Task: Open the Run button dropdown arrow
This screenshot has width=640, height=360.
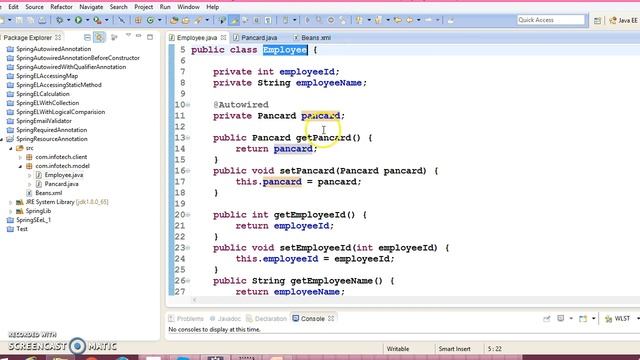Action: point(87,20)
